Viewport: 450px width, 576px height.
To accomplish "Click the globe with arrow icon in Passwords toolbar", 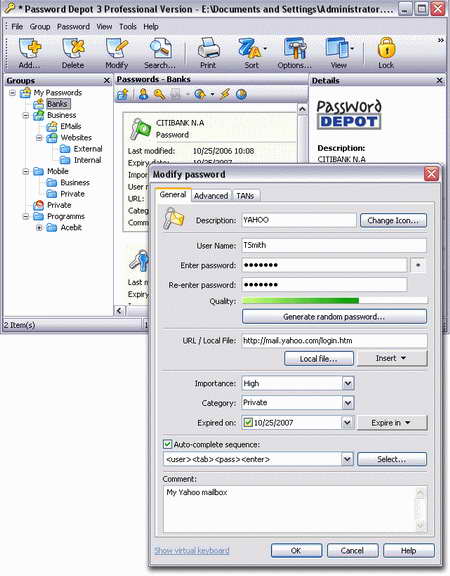I will pos(200,94).
